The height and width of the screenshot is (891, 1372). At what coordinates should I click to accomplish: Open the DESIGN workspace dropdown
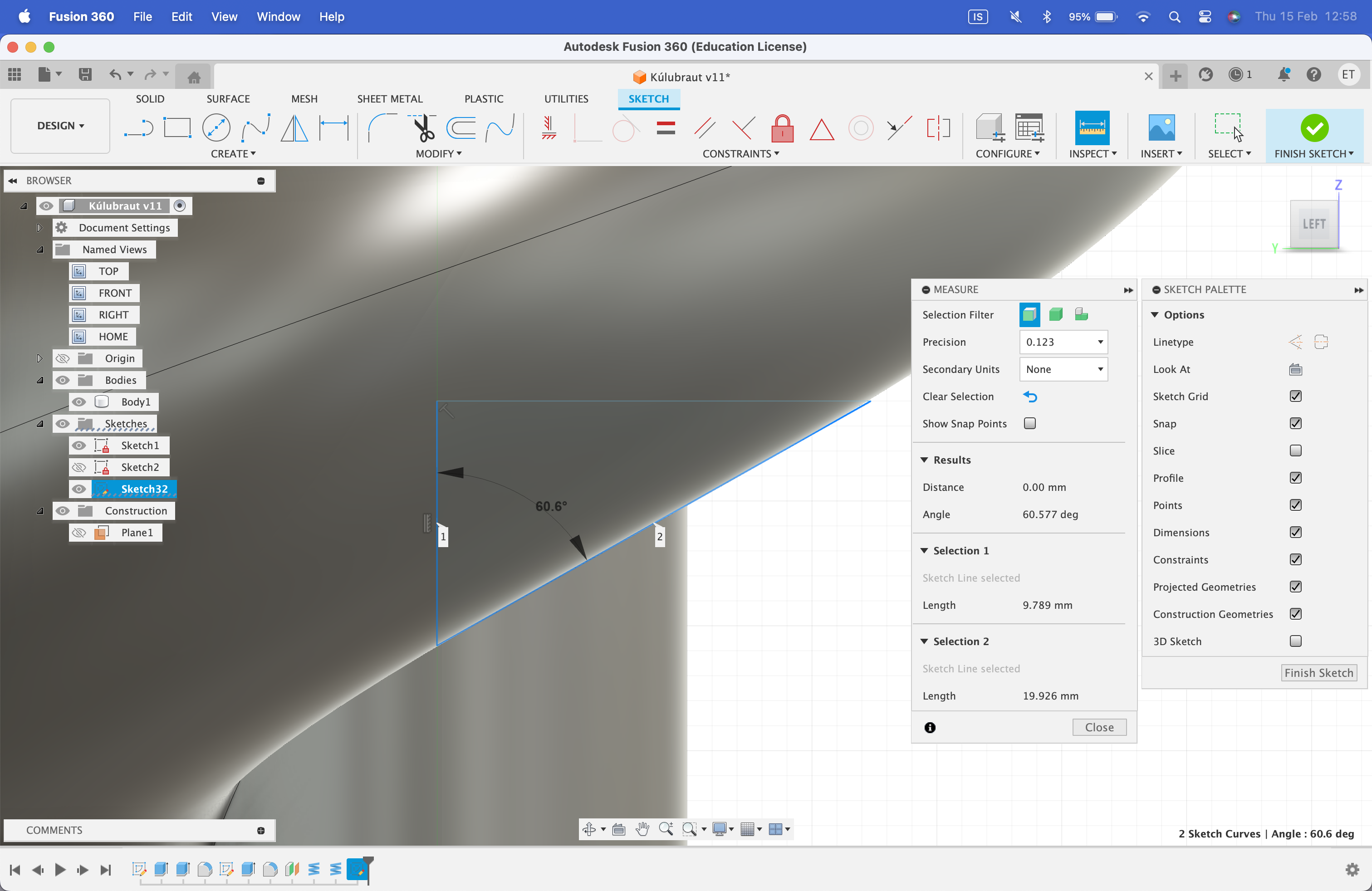[x=60, y=126]
